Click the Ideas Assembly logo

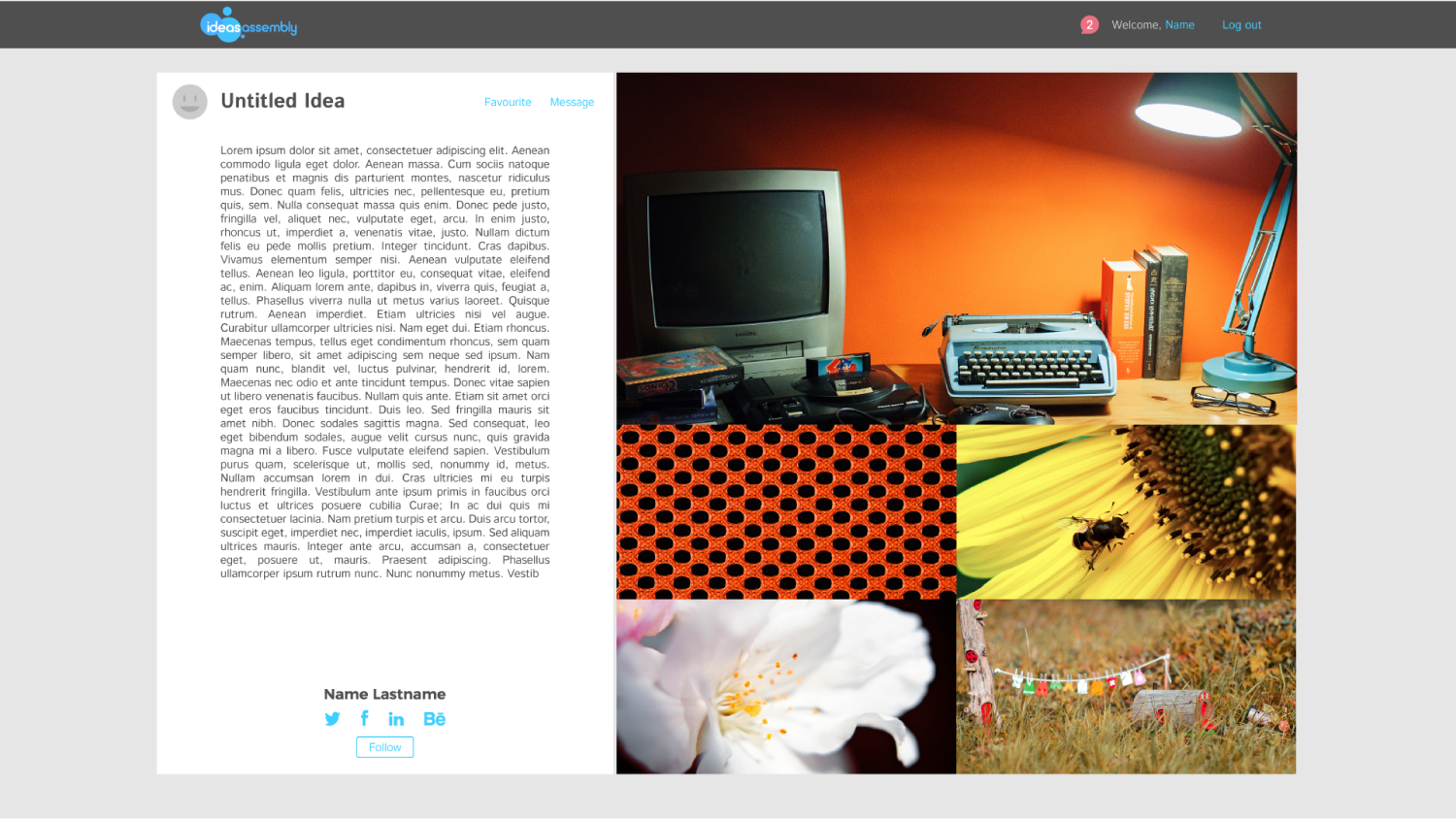point(248,25)
